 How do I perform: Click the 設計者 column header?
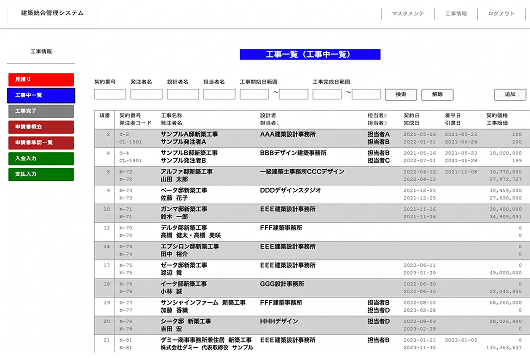[268, 116]
